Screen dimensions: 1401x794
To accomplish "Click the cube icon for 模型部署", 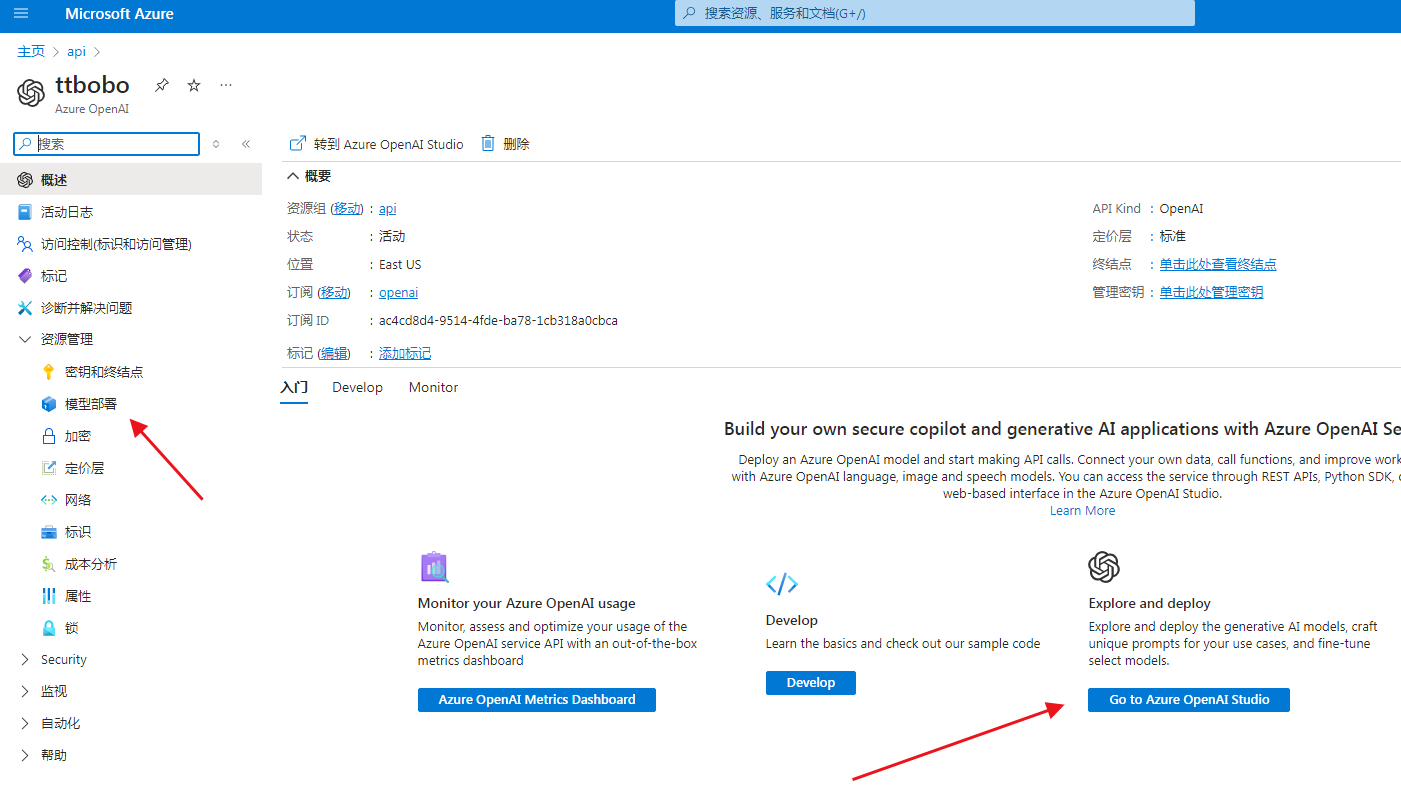I will tap(48, 404).
